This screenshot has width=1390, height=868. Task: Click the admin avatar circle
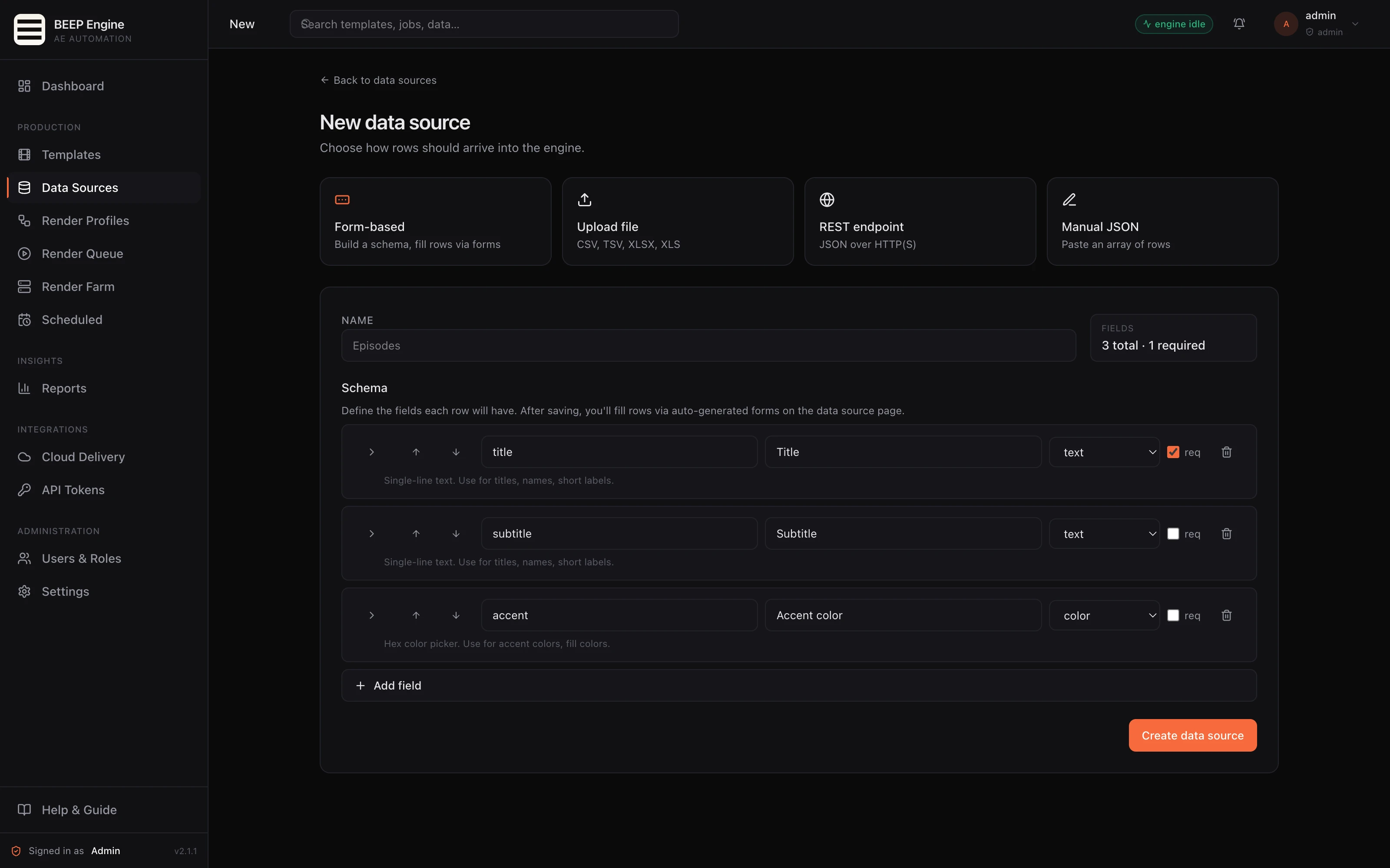1286,24
